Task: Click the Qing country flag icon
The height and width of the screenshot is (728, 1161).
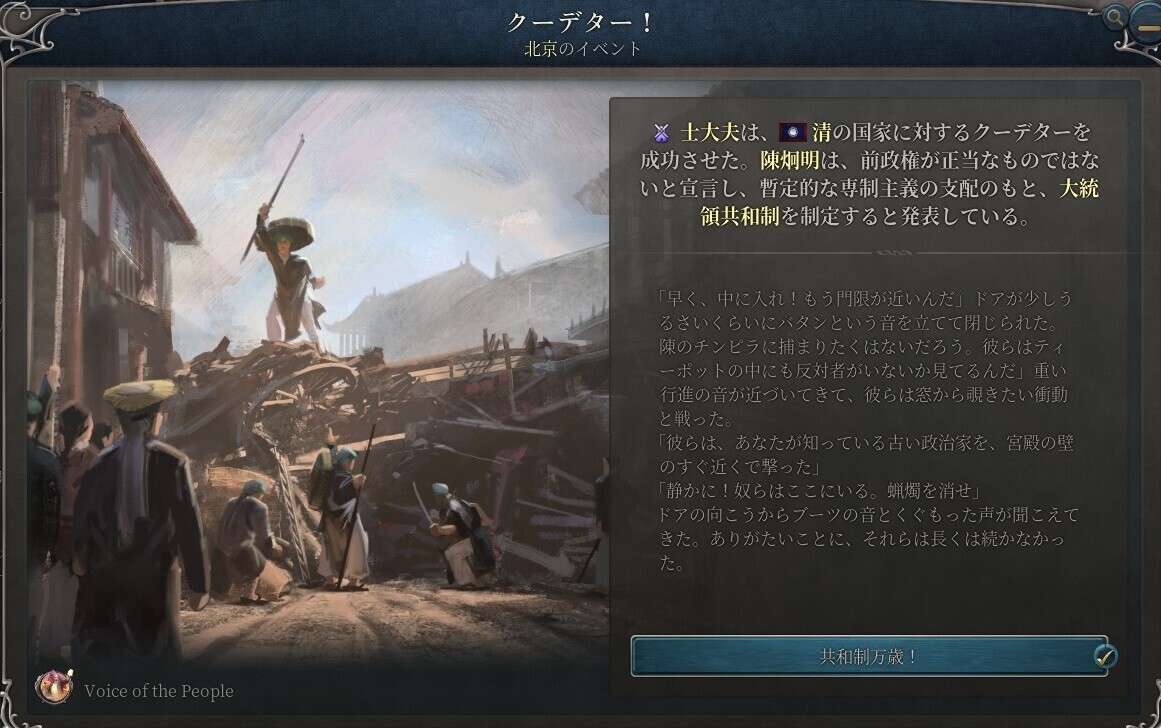Action: (792, 133)
